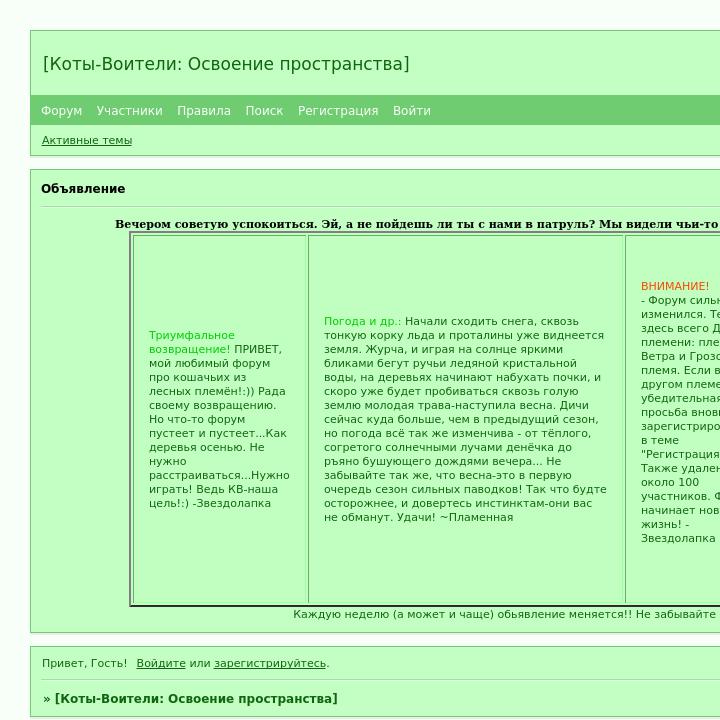Click the Погода и др.: label
This screenshot has height=720, width=720.
click(x=362, y=321)
